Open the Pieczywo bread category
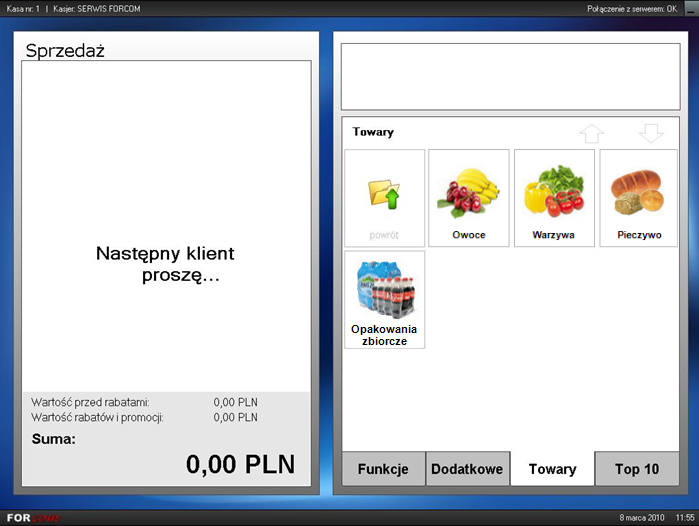Screen dimensions: 699x526 tap(638, 198)
